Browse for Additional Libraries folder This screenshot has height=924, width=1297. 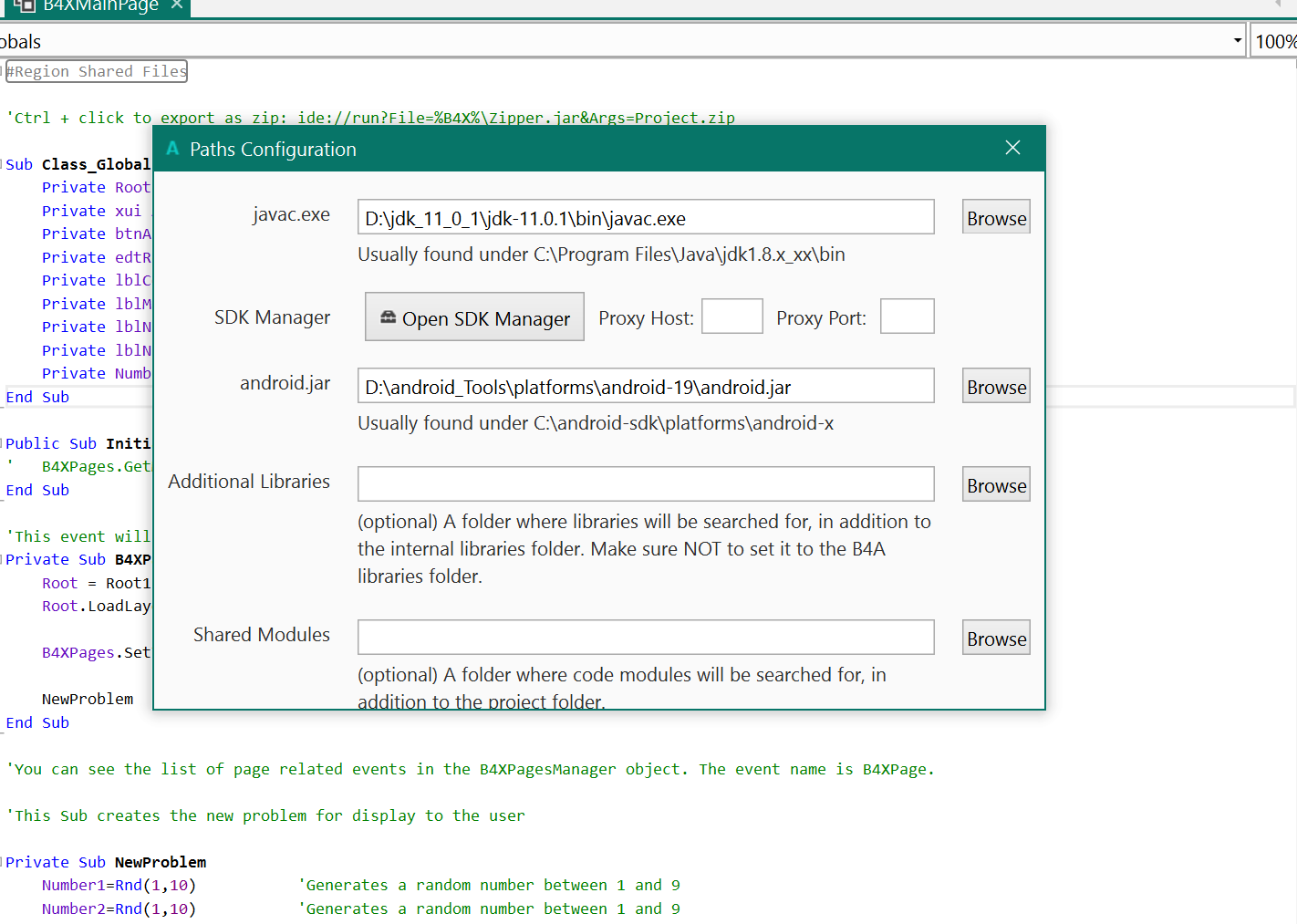point(996,484)
